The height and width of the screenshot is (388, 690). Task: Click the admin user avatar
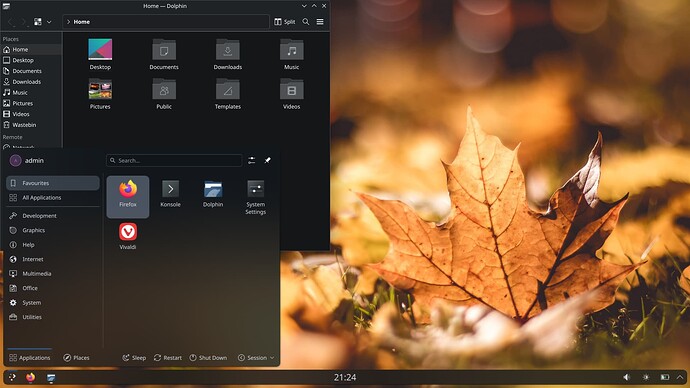(x=15, y=161)
